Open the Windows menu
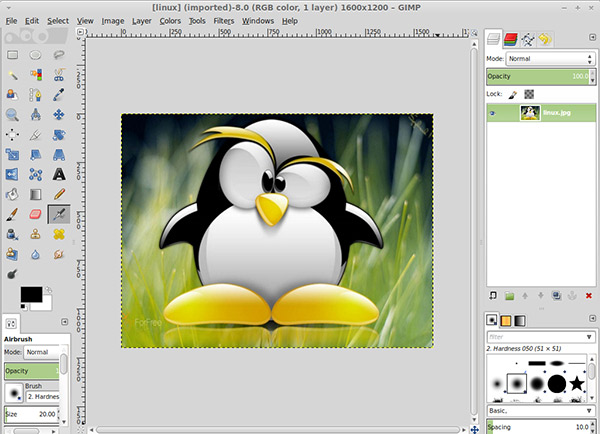The image size is (600, 434). [258, 21]
